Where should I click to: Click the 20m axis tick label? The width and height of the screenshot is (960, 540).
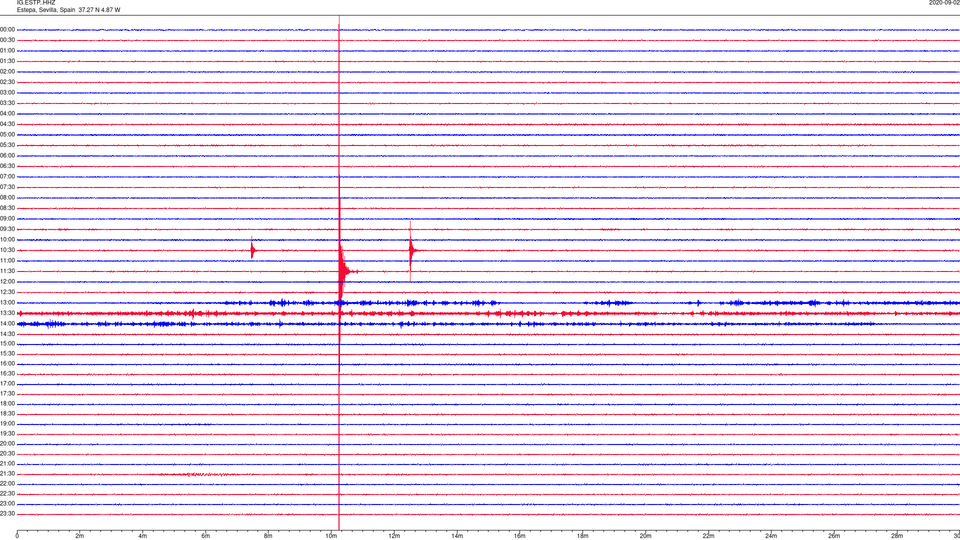tap(645, 536)
